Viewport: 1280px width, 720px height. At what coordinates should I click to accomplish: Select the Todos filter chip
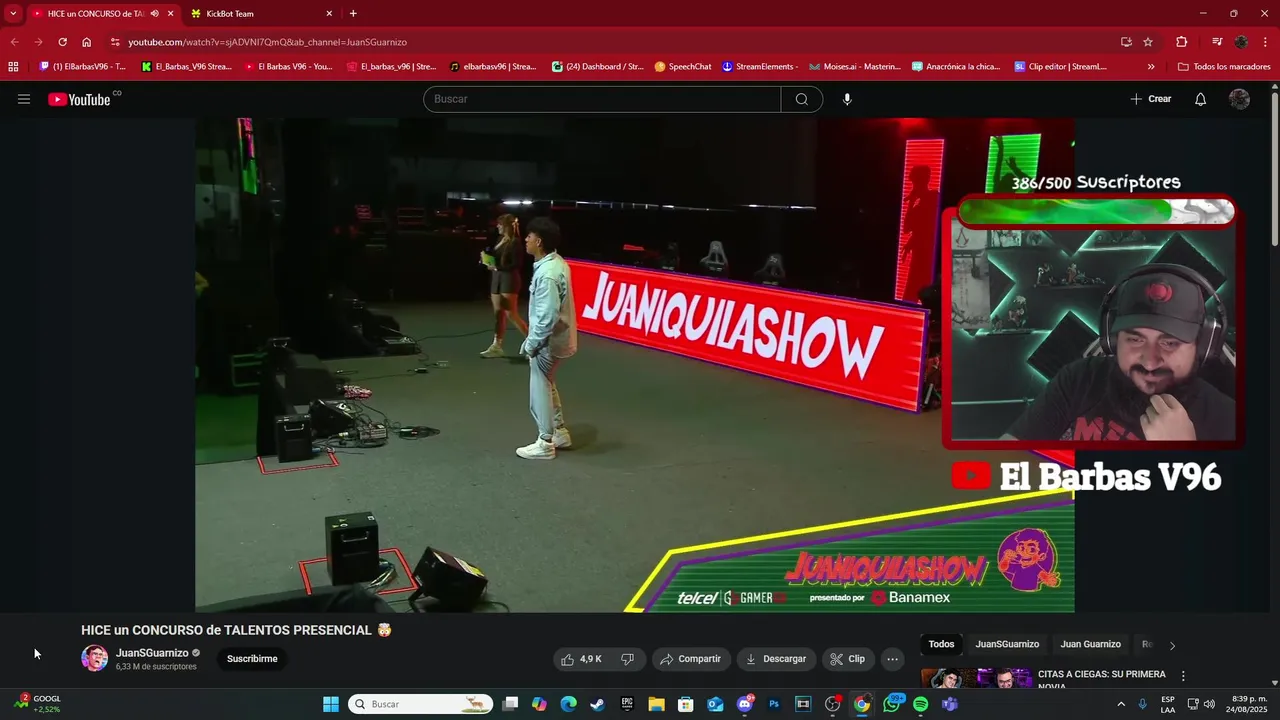(x=941, y=644)
